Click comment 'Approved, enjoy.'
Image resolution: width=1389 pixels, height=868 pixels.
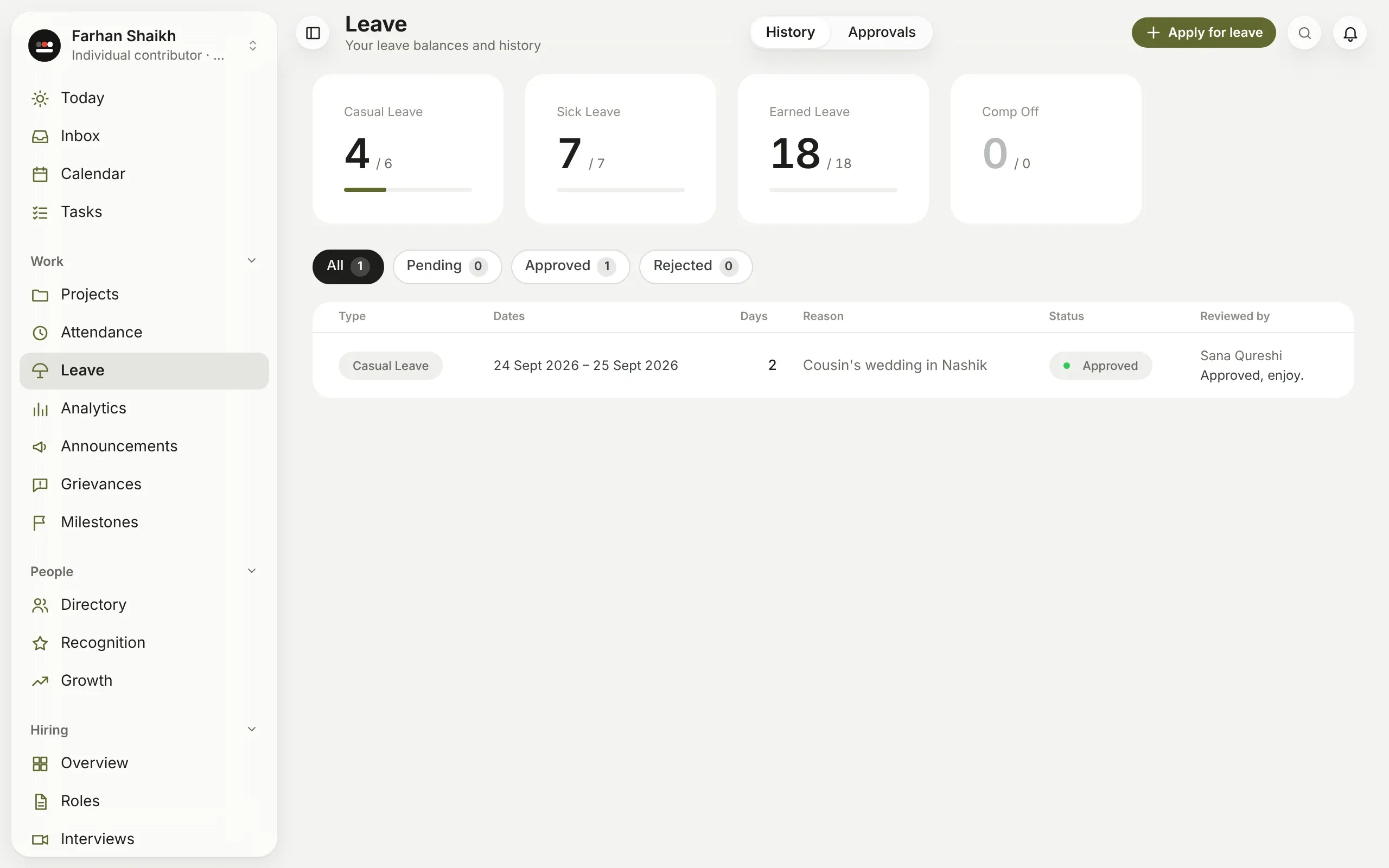[x=1252, y=375]
